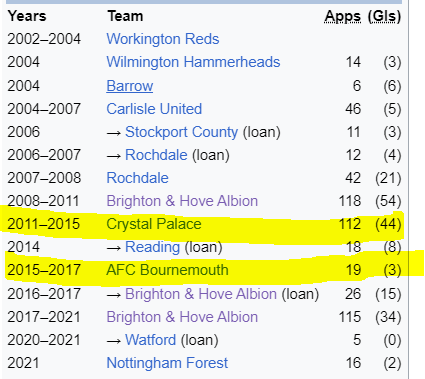425x379 pixels.
Task: Open Stockport County loan link
Action: point(181,132)
